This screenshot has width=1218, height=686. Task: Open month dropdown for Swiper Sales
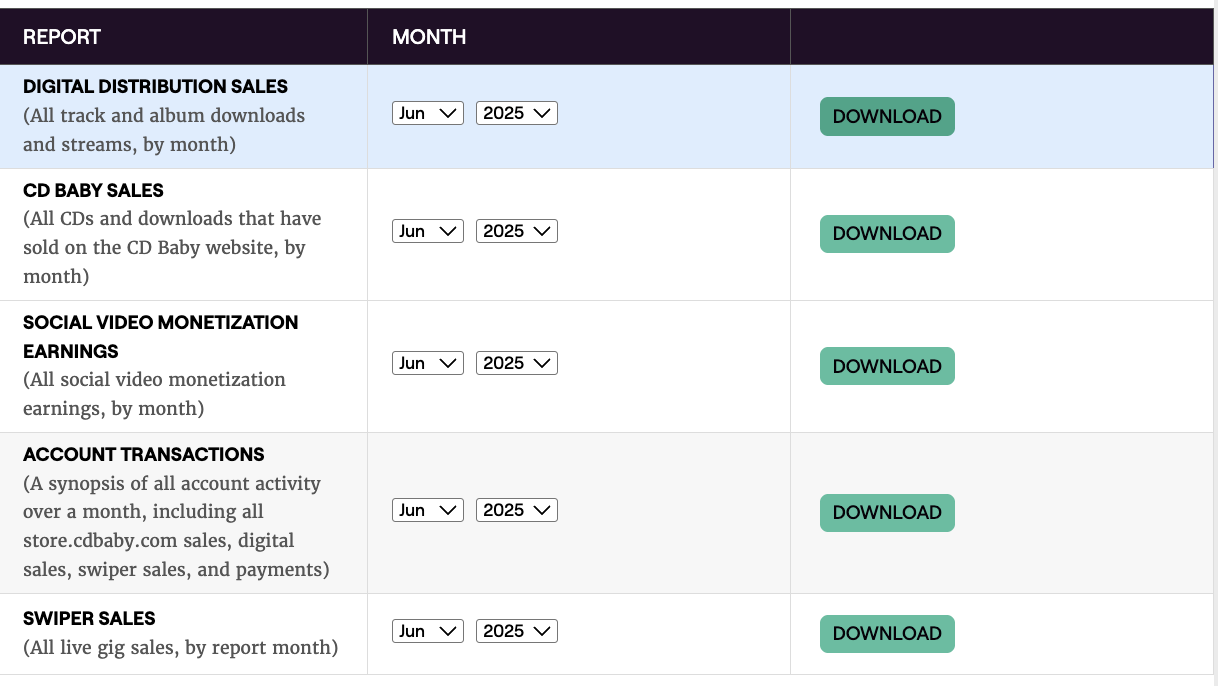[x=428, y=631]
